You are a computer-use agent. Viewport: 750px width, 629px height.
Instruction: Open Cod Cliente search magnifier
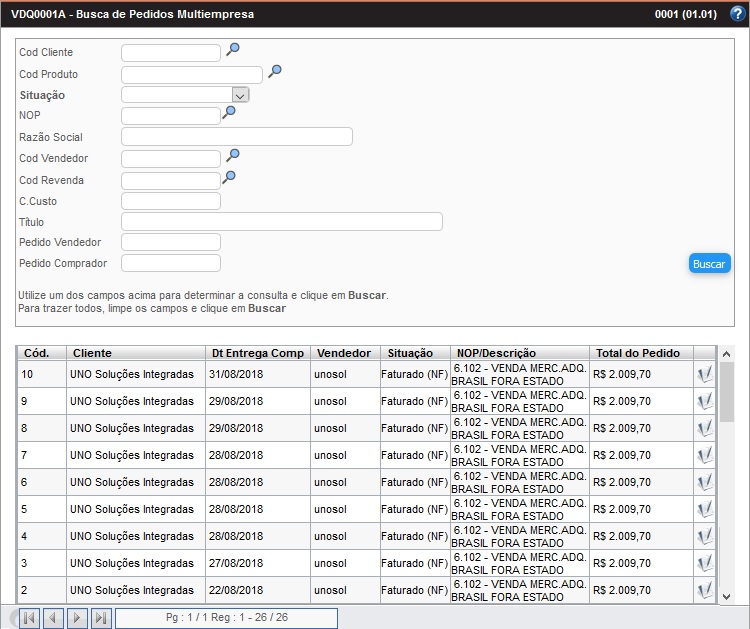232,49
